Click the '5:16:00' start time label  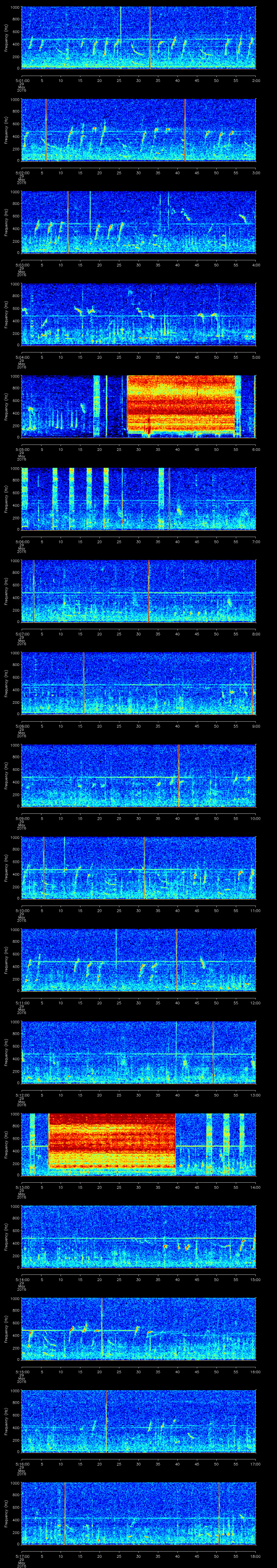22,1464
